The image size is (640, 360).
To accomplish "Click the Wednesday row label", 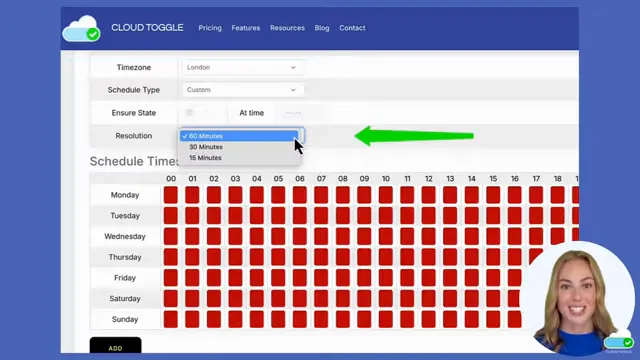I will 125,236.
